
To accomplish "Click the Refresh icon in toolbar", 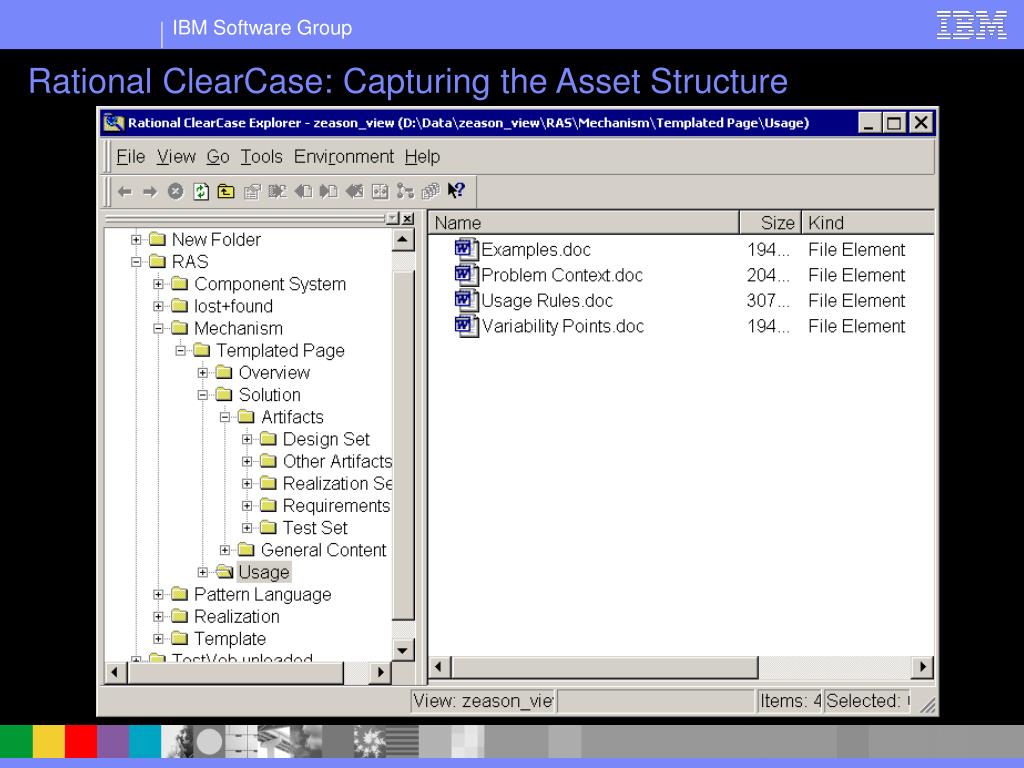I will [201, 191].
